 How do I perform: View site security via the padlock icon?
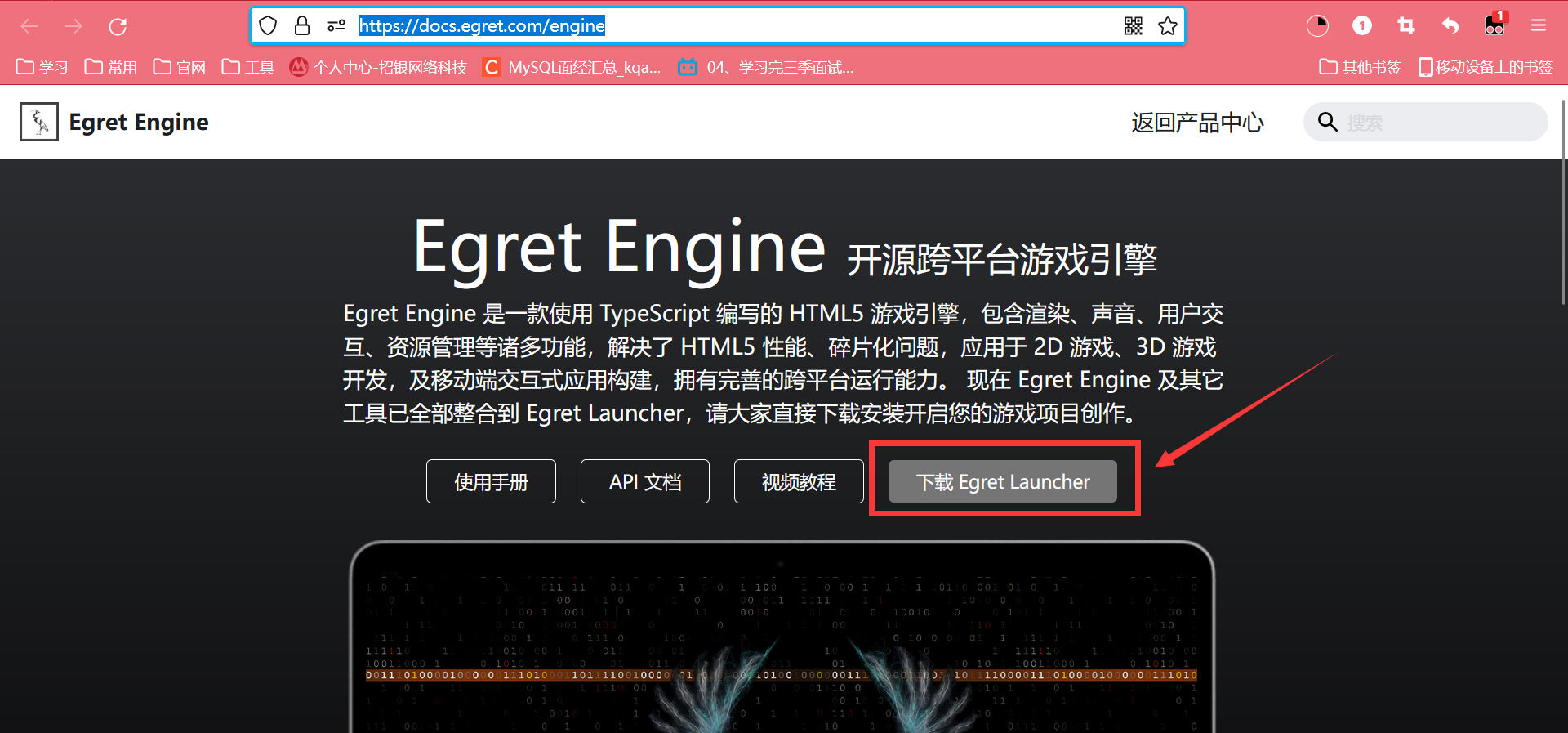coord(302,26)
